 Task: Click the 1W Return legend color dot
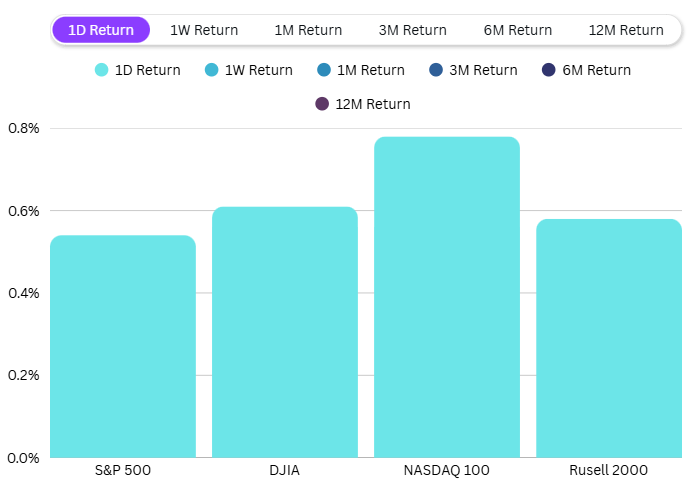point(213,70)
